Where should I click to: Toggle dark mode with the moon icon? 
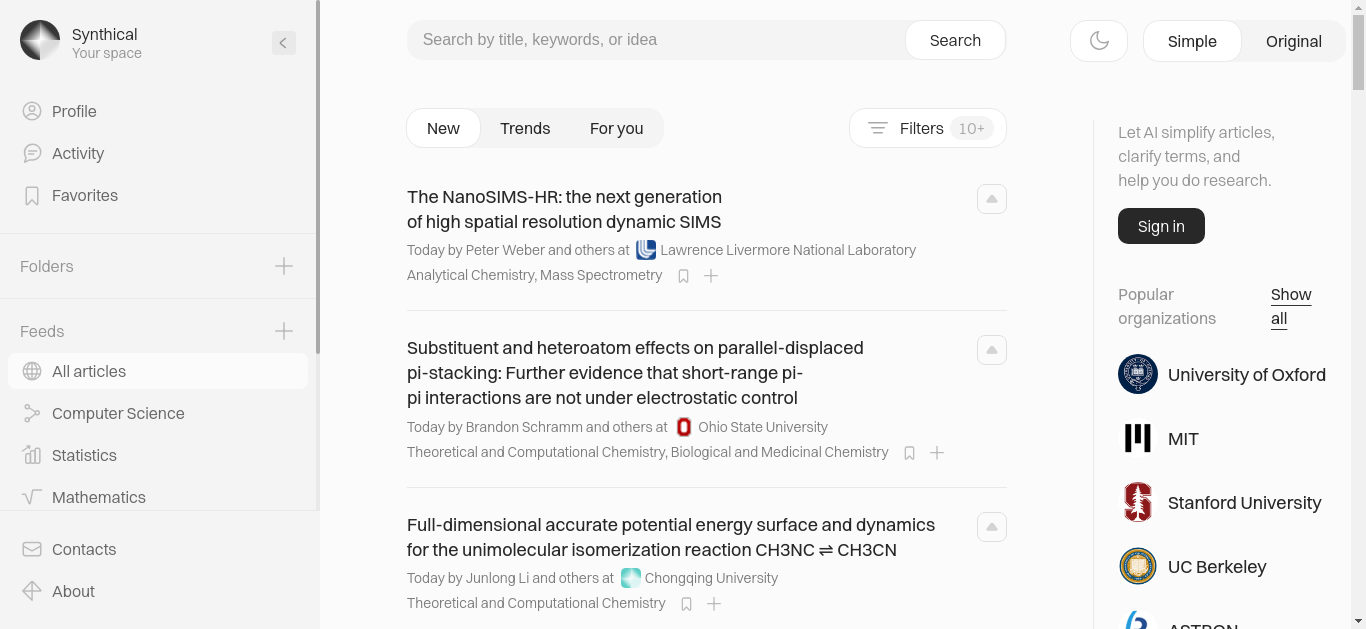click(x=1099, y=41)
